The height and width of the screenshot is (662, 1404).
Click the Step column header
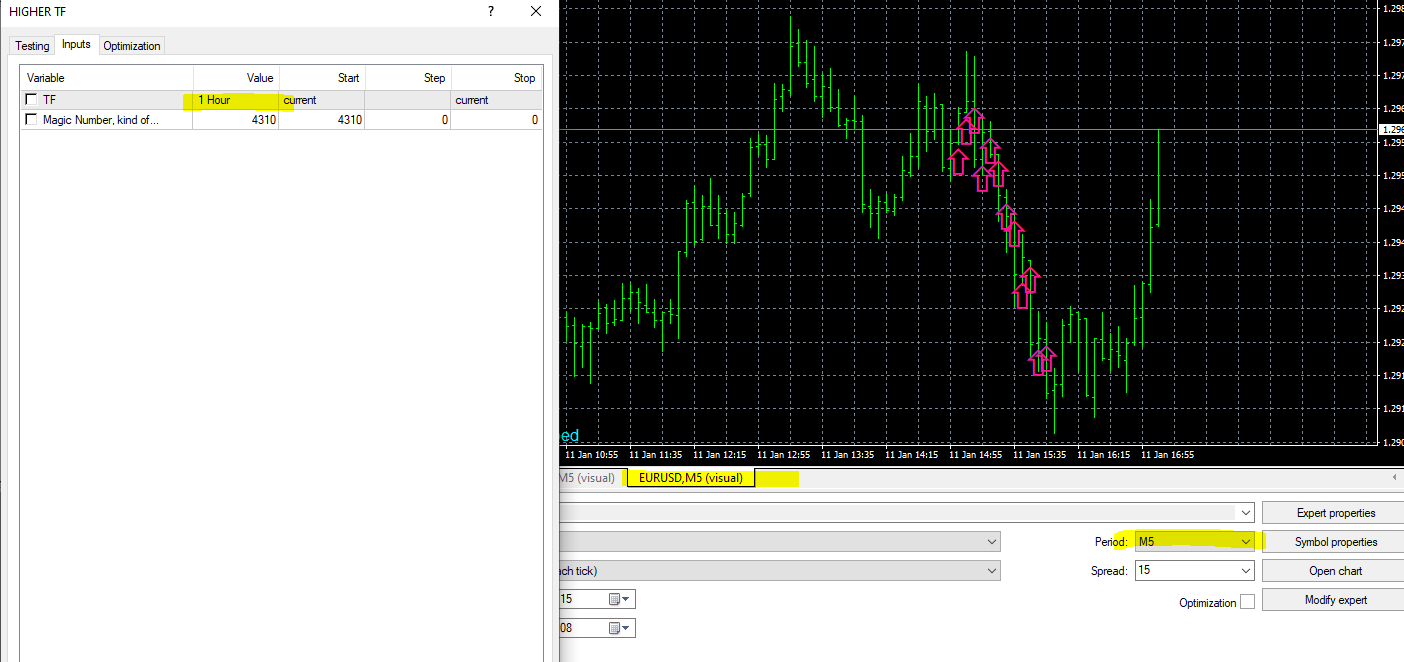(x=408, y=78)
